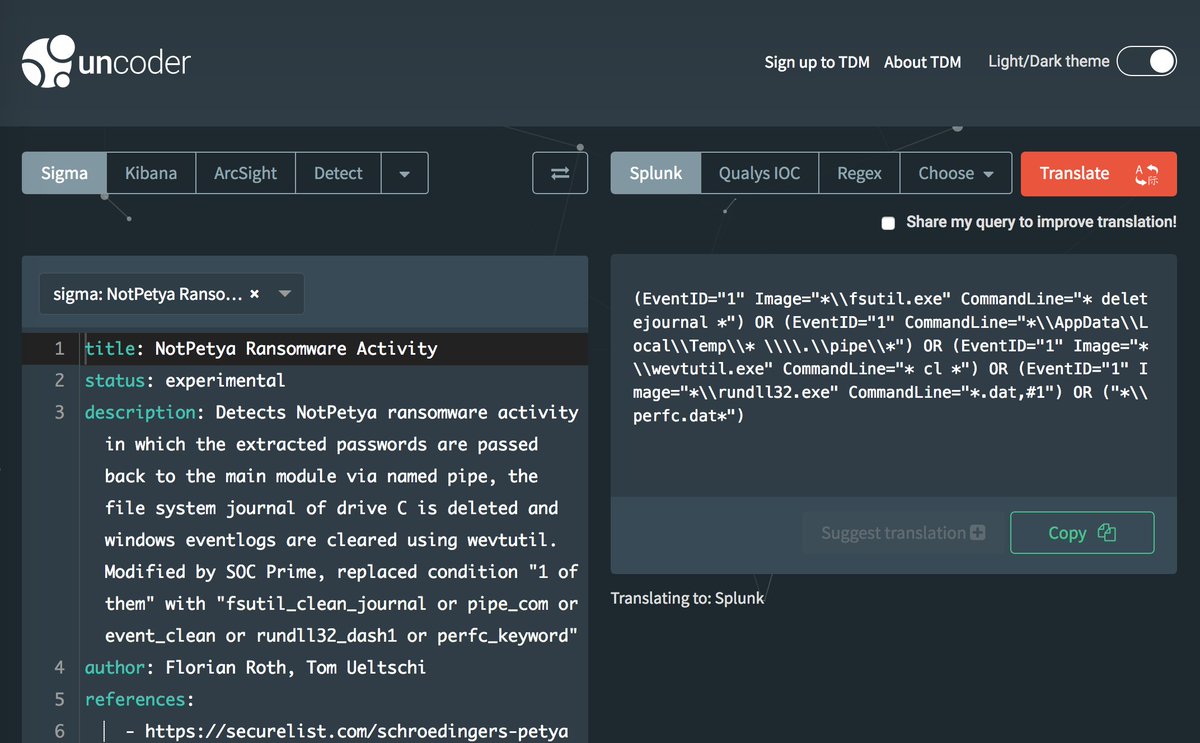Remove the sigma NotPetya selection tag
This screenshot has height=743, width=1200.
click(x=254, y=294)
